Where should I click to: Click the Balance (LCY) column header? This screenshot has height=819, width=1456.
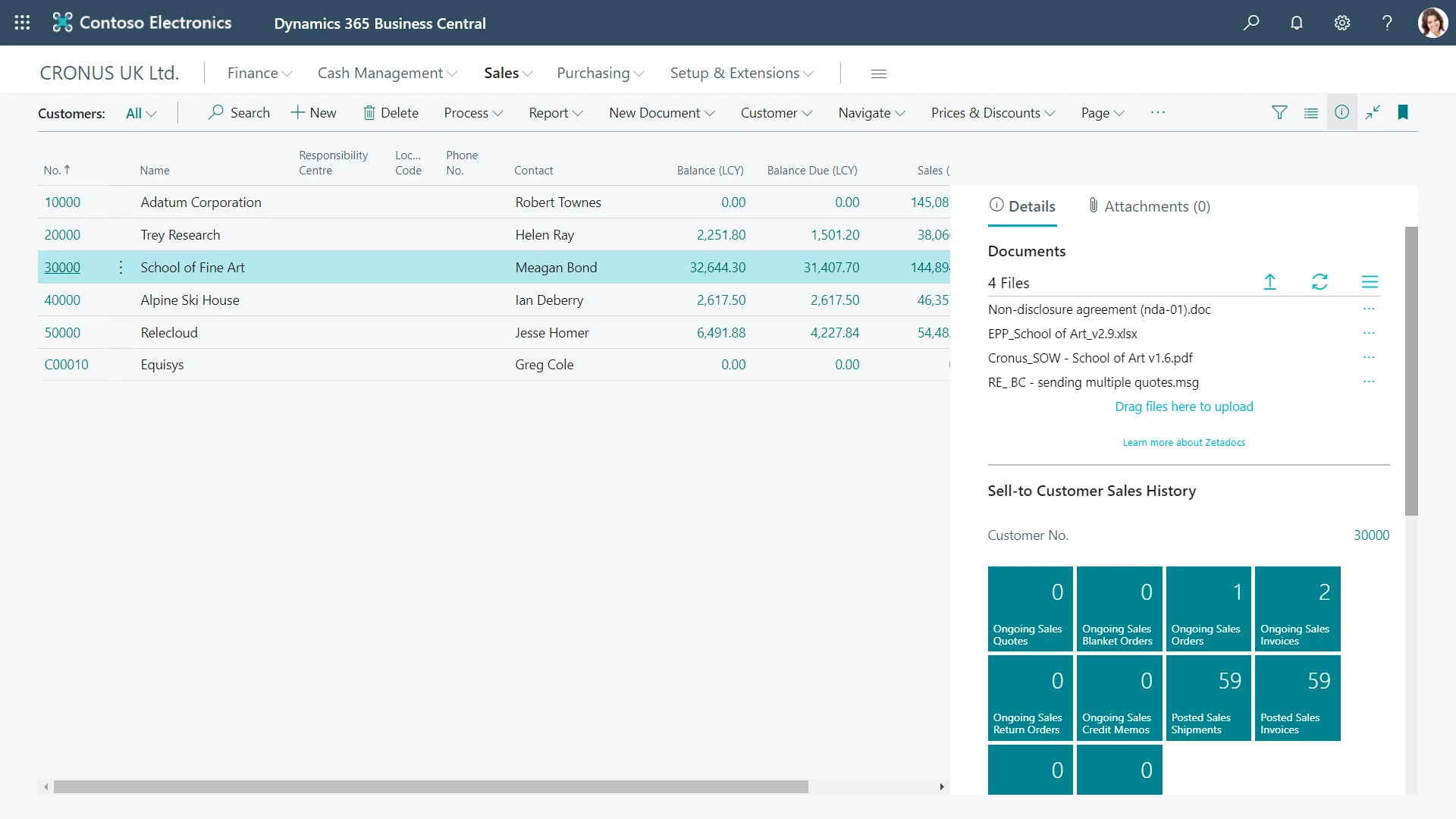[710, 171]
